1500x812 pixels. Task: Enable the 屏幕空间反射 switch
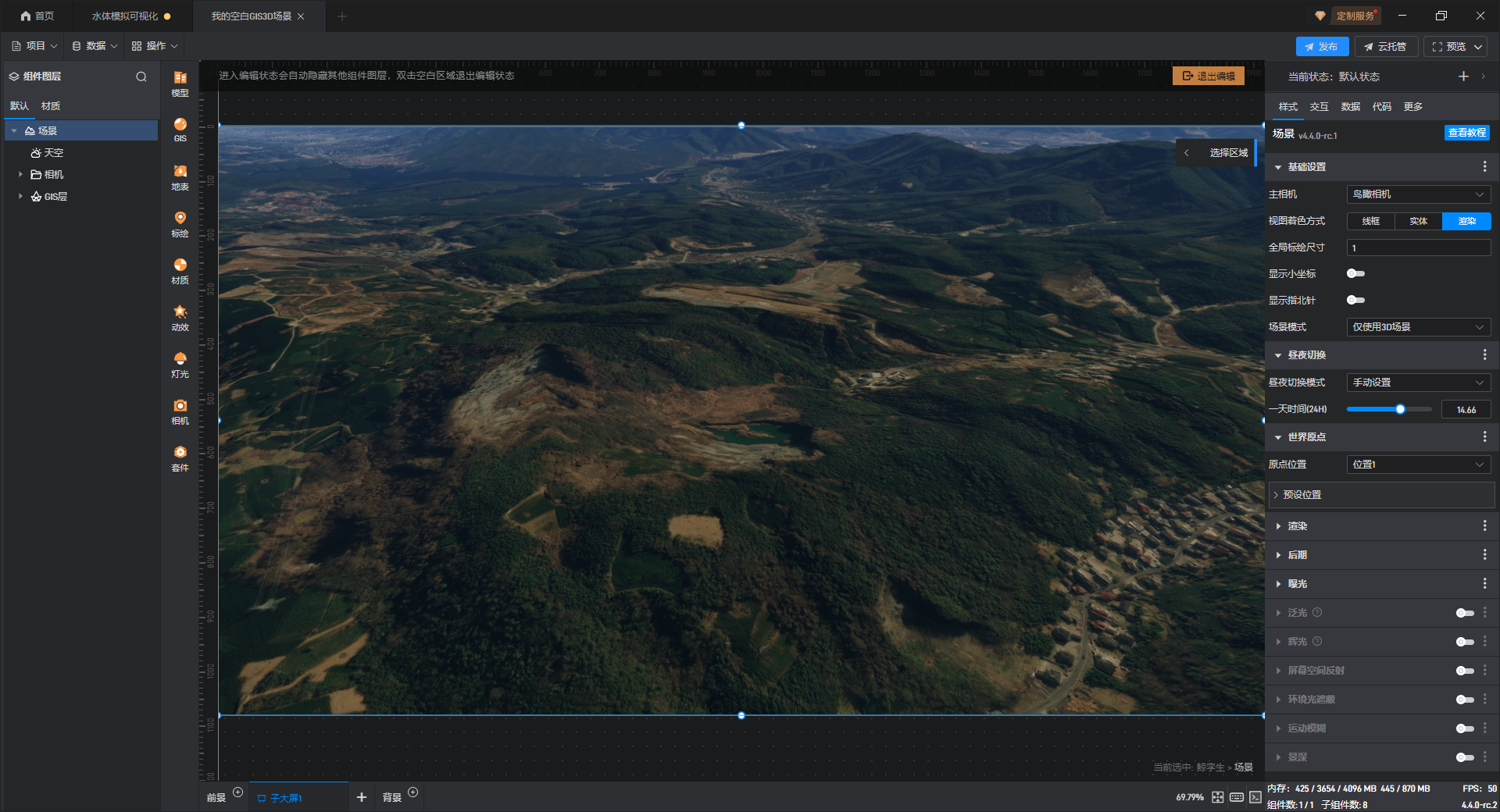[x=1465, y=671]
